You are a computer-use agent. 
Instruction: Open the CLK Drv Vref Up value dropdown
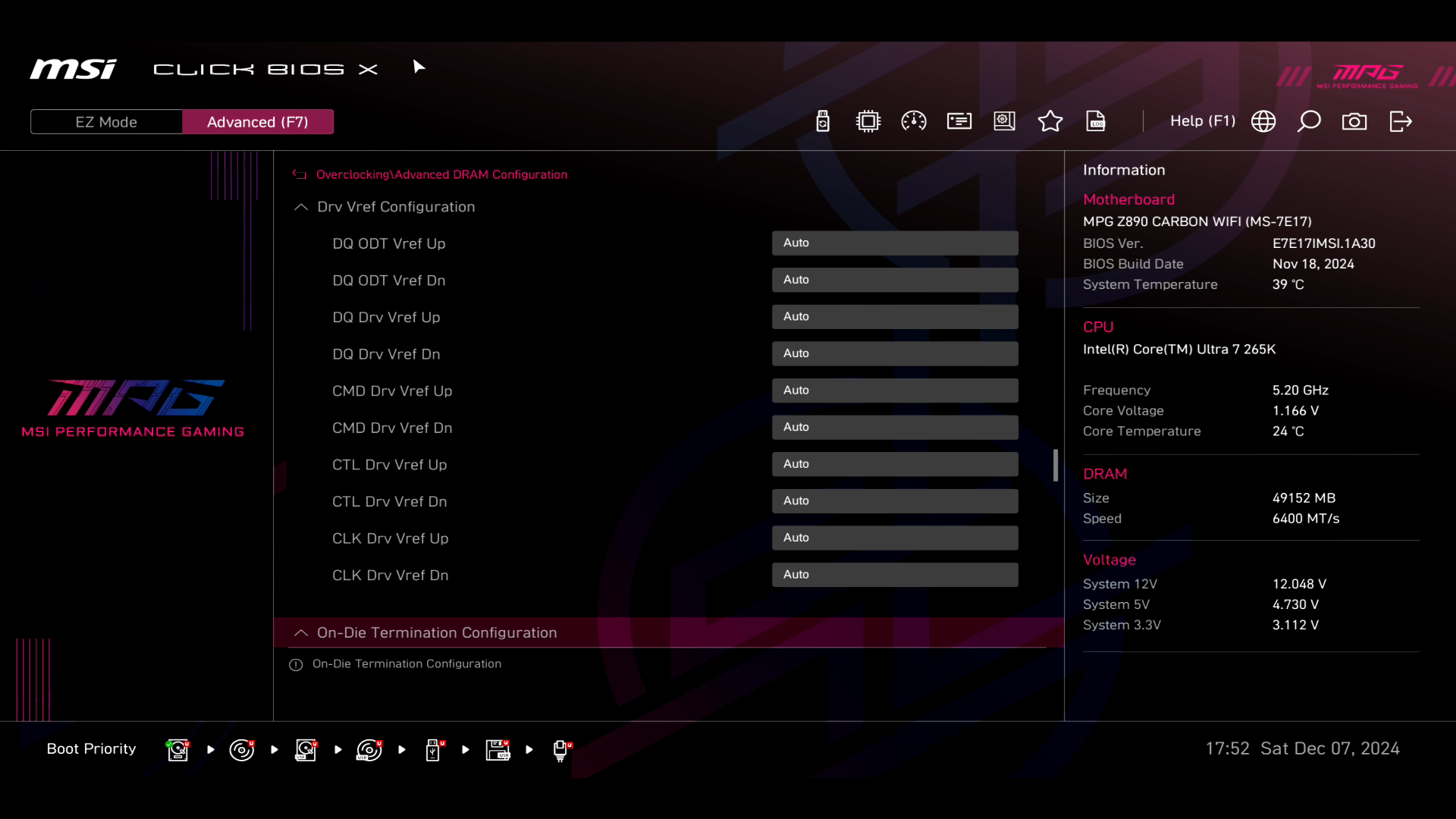pyautogui.click(x=895, y=538)
